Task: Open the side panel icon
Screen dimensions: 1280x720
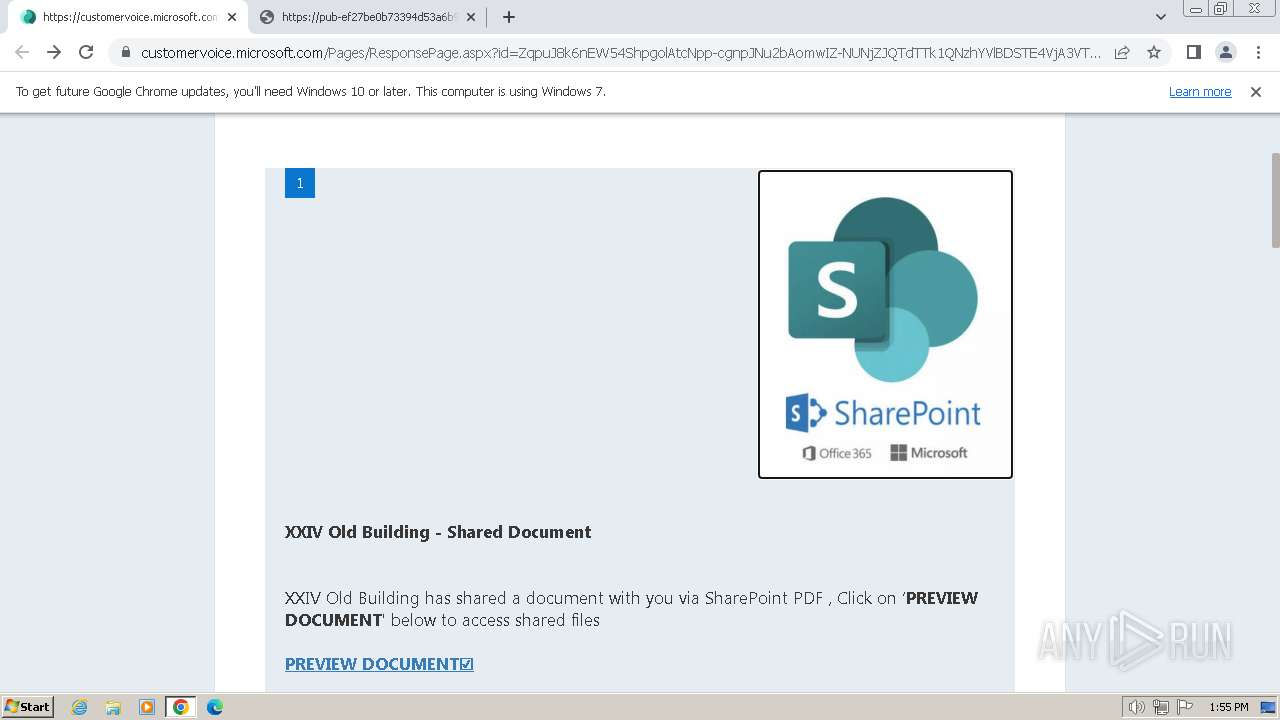Action: pos(1193,52)
